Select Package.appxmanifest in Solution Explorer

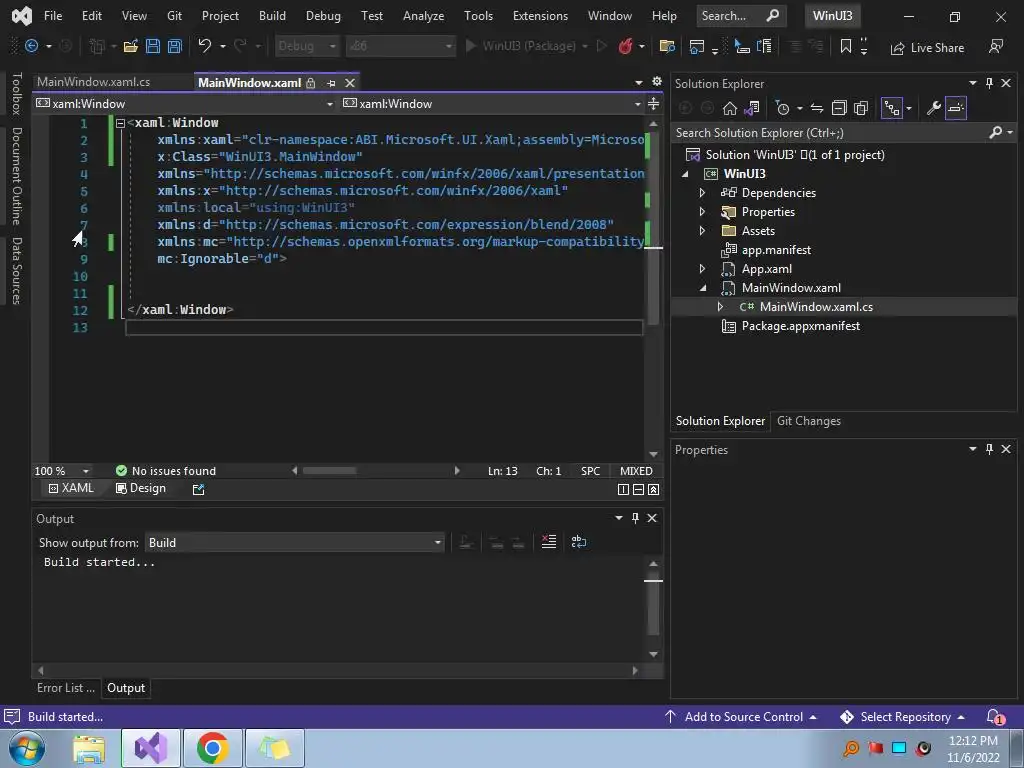click(x=800, y=326)
